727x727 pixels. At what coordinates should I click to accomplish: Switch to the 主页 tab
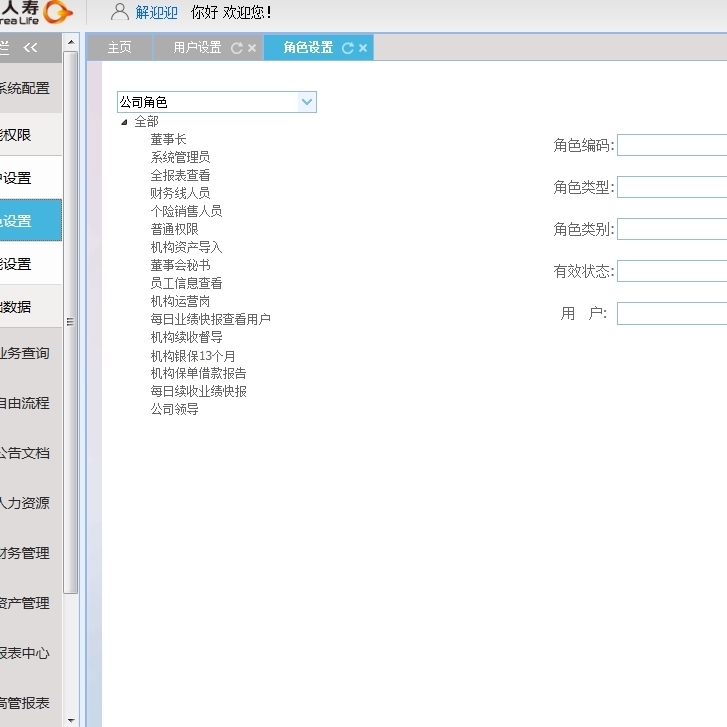coord(120,48)
